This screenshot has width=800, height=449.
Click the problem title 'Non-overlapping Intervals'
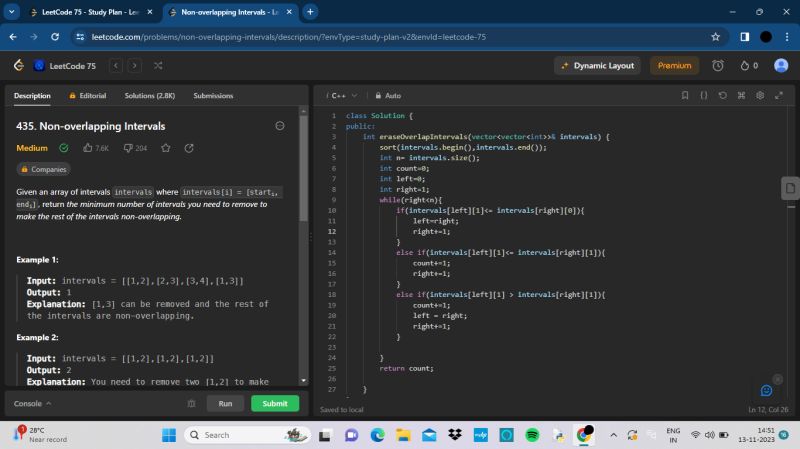[102, 126]
